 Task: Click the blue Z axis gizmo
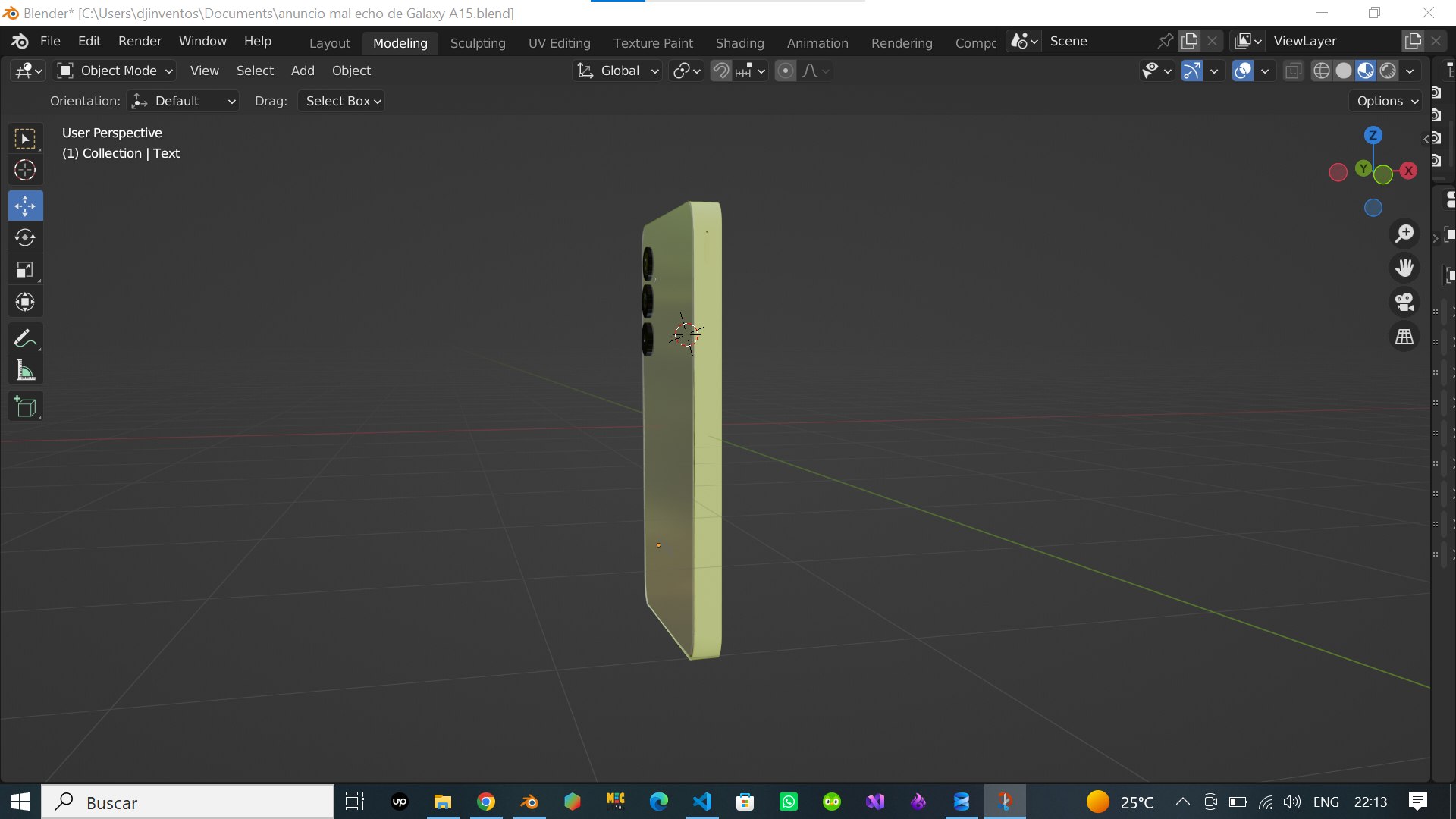(x=1373, y=135)
